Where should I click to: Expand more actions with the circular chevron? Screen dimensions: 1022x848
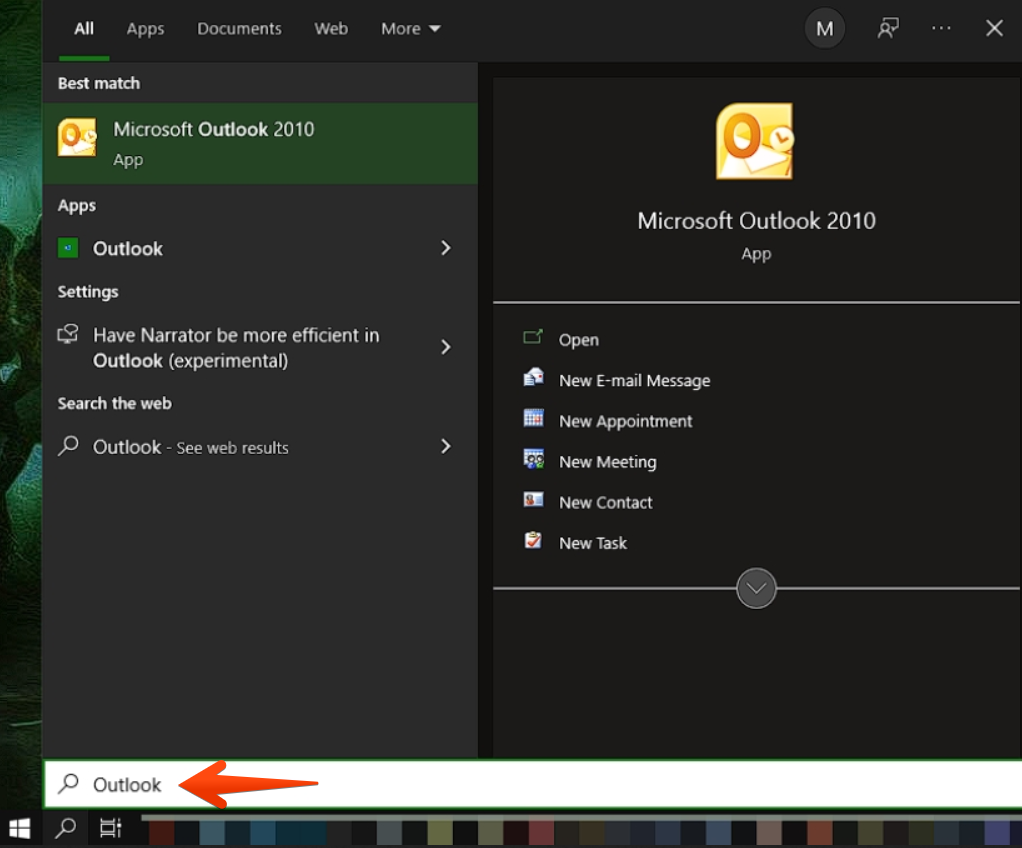point(756,588)
